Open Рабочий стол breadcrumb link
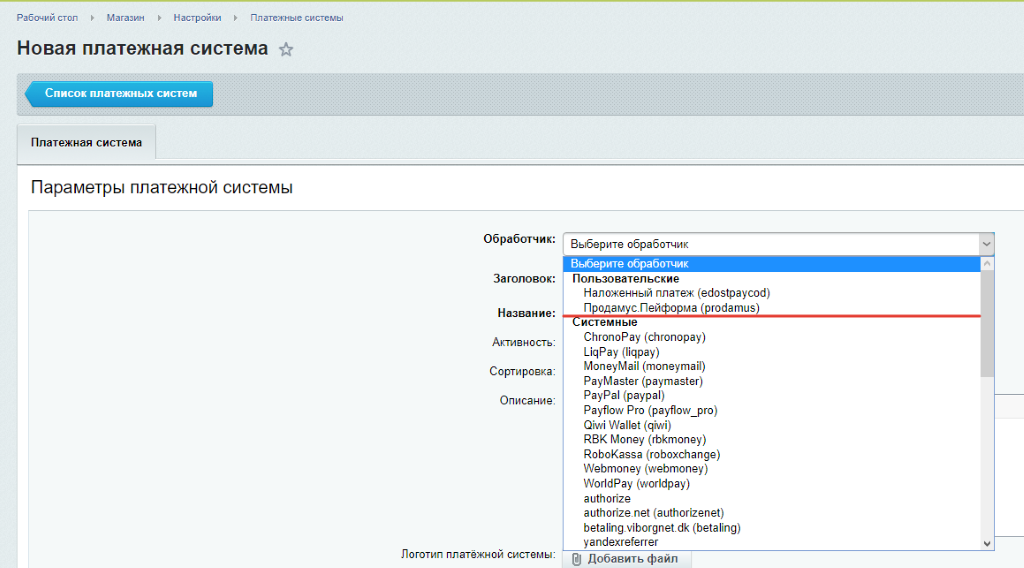The width and height of the screenshot is (1024, 568). coord(47,18)
